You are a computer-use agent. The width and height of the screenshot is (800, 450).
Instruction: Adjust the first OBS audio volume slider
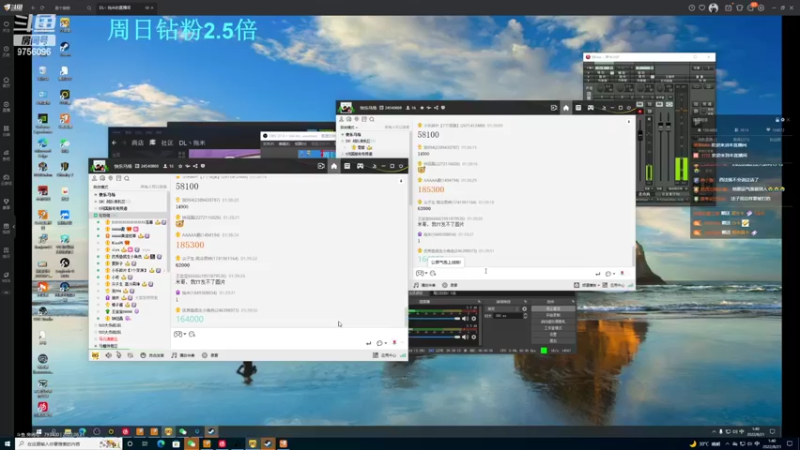pyautogui.click(x=435, y=319)
